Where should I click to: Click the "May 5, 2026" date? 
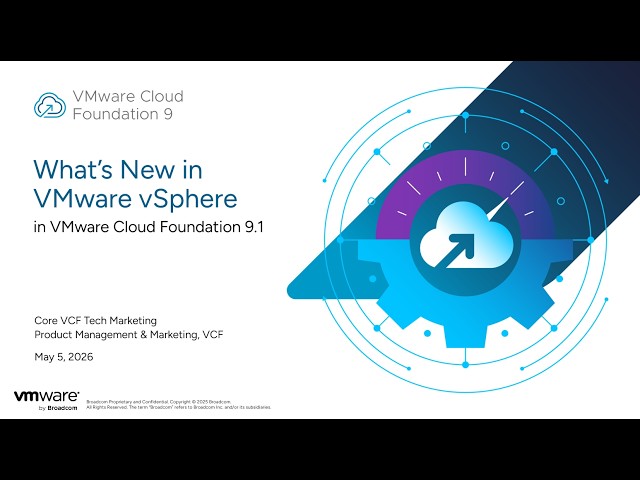point(64,357)
